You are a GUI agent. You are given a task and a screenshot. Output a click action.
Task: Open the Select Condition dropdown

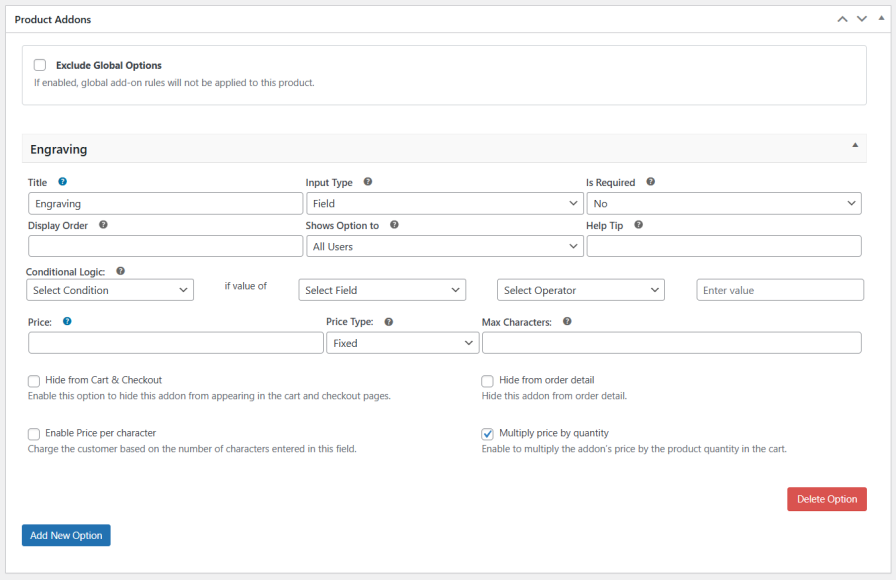tap(110, 289)
